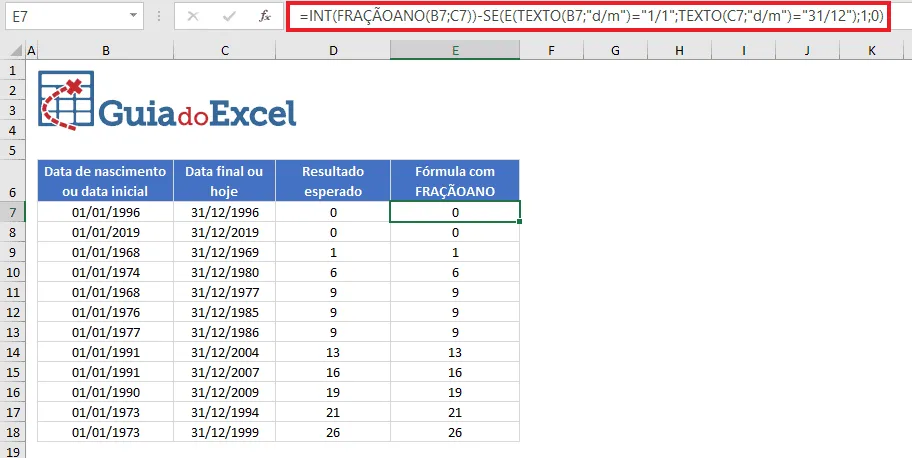Click cell with date 01/01/1990
This screenshot has width=912, height=458.
106,392
